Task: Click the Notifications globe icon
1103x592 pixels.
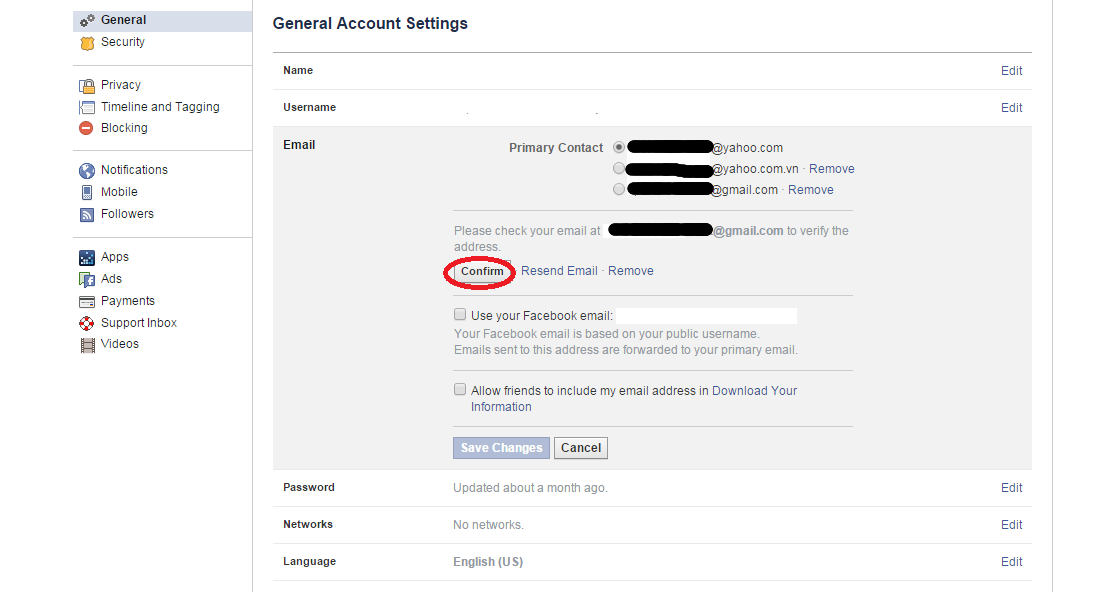Action: tap(87, 171)
